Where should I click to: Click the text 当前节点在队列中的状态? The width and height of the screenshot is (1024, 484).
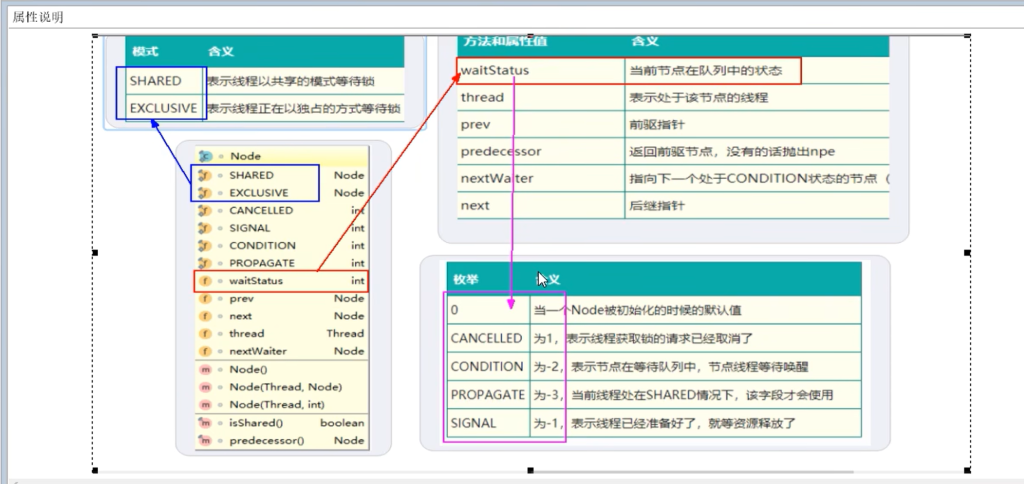coord(705,70)
